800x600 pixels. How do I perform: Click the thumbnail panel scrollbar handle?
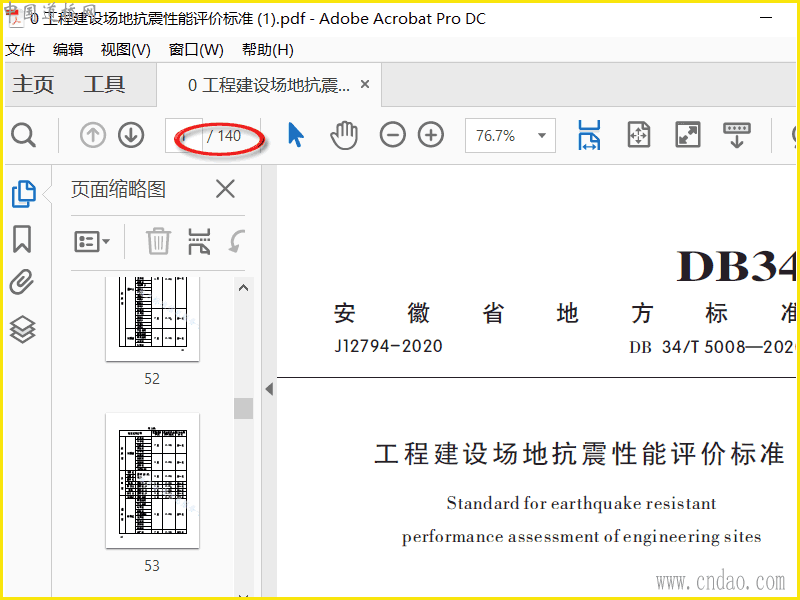tap(243, 408)
